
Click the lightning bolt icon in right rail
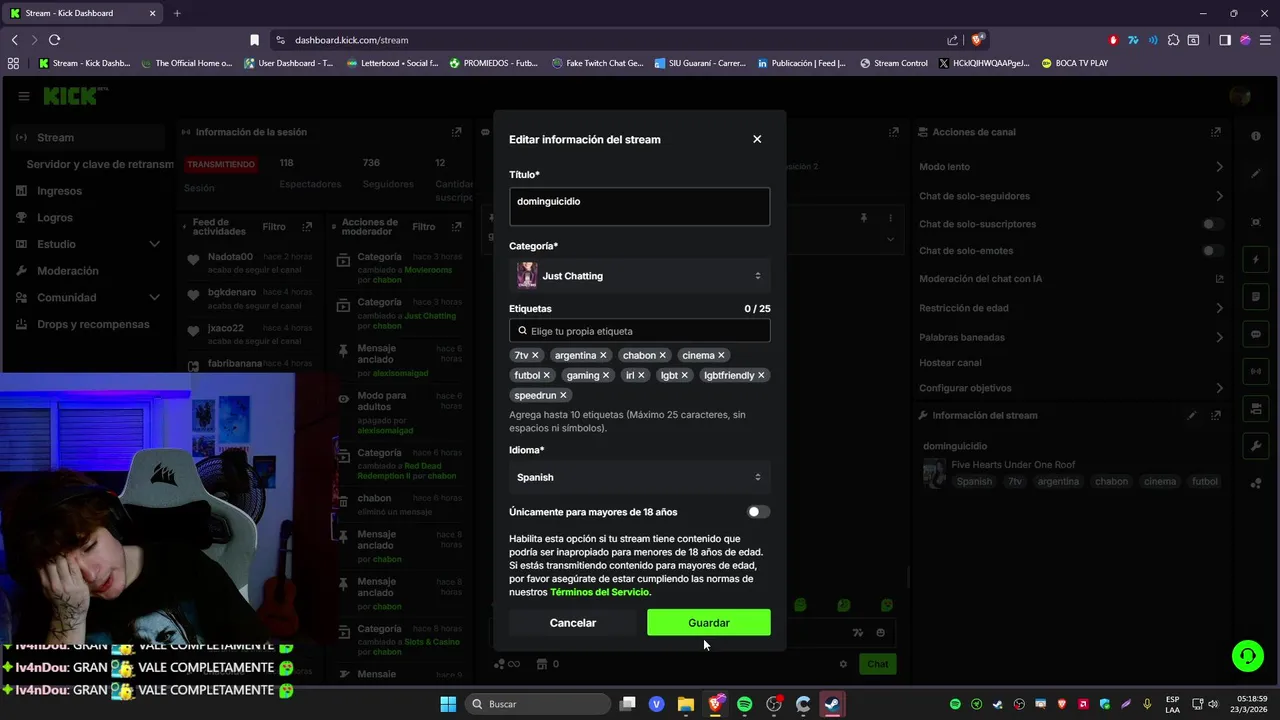[1256, 260]
